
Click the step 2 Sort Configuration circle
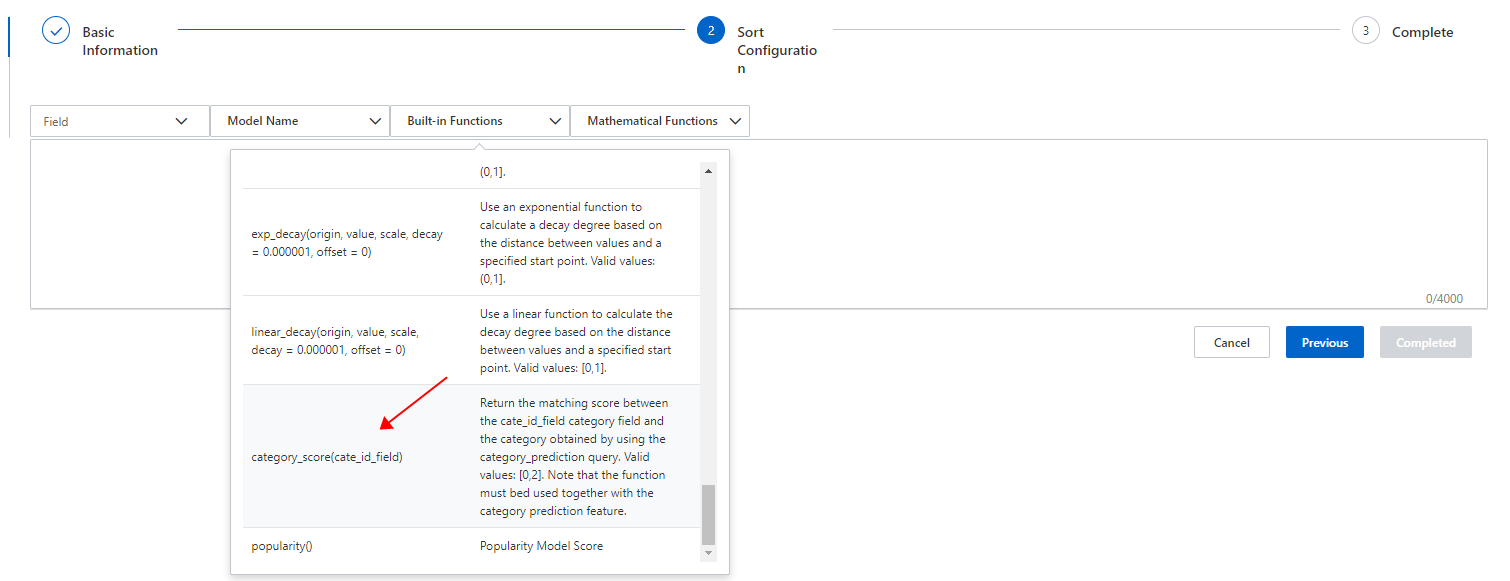coord(711,31)
